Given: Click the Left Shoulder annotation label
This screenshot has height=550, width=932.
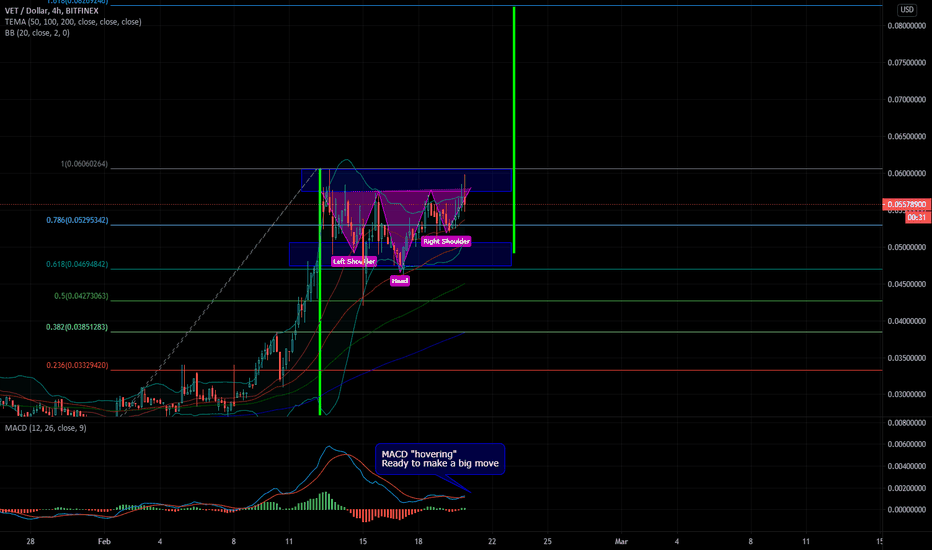Looking at the screenshot, I should 354,262.
